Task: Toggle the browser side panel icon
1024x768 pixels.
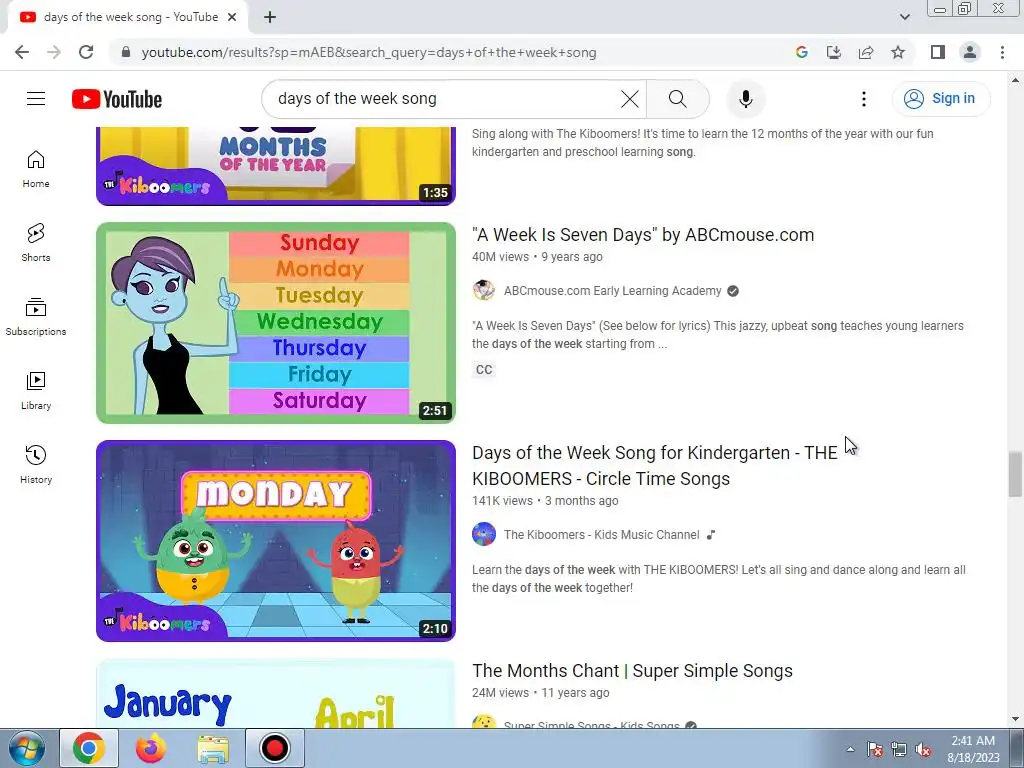Action: (938, 52)
